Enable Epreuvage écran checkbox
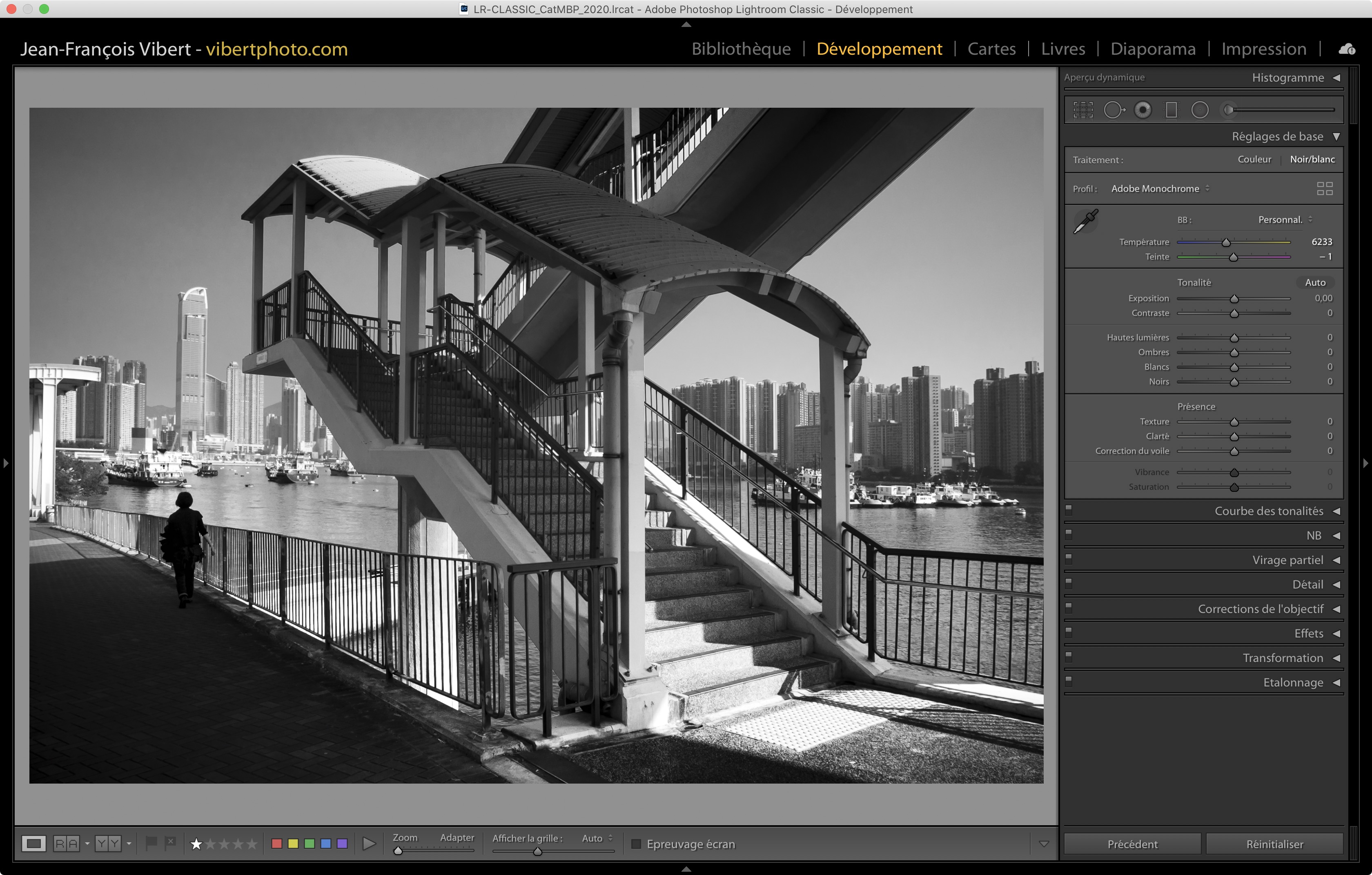The width and height of the screenshot is (1372, 875). point(637,844)
